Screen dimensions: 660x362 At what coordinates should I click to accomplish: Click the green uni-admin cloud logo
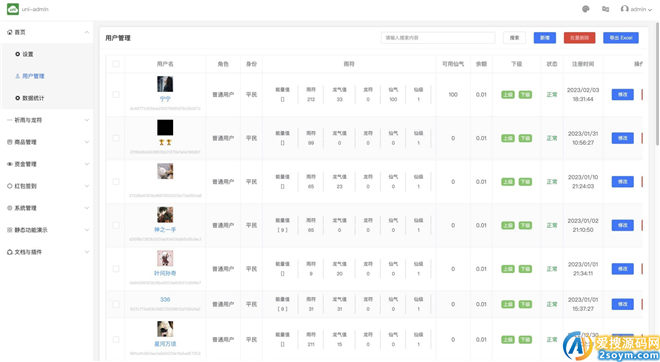click(x=13, y=9)
